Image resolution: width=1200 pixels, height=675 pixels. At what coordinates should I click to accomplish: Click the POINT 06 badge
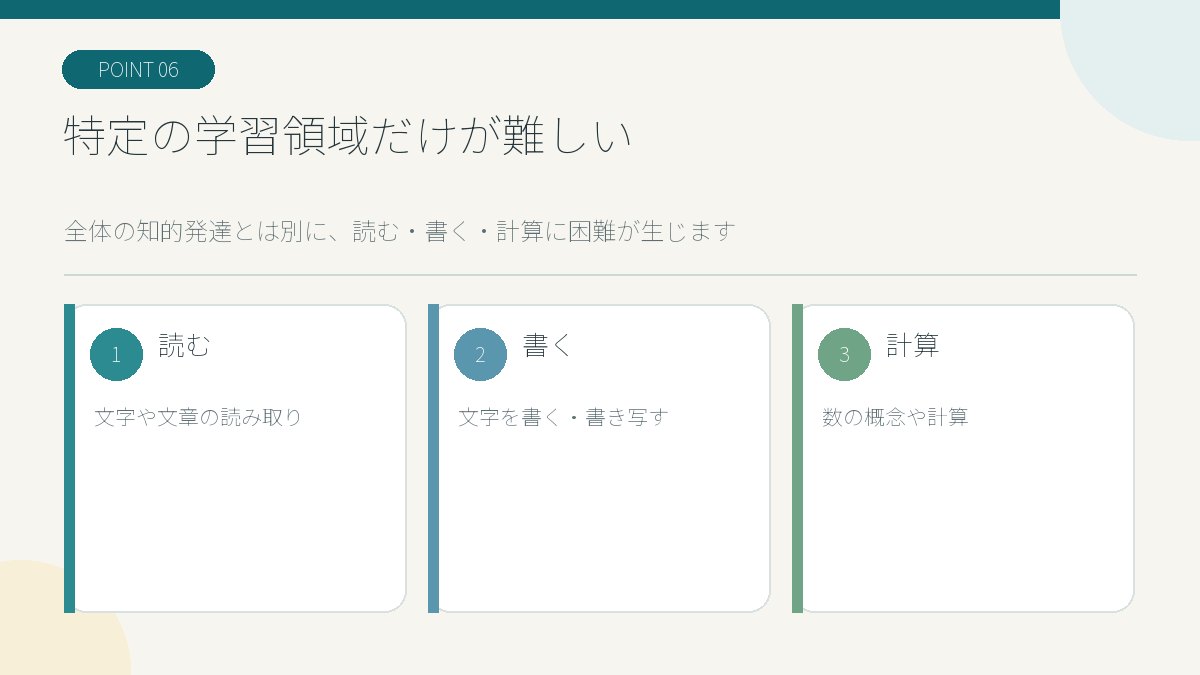point(138,69)
